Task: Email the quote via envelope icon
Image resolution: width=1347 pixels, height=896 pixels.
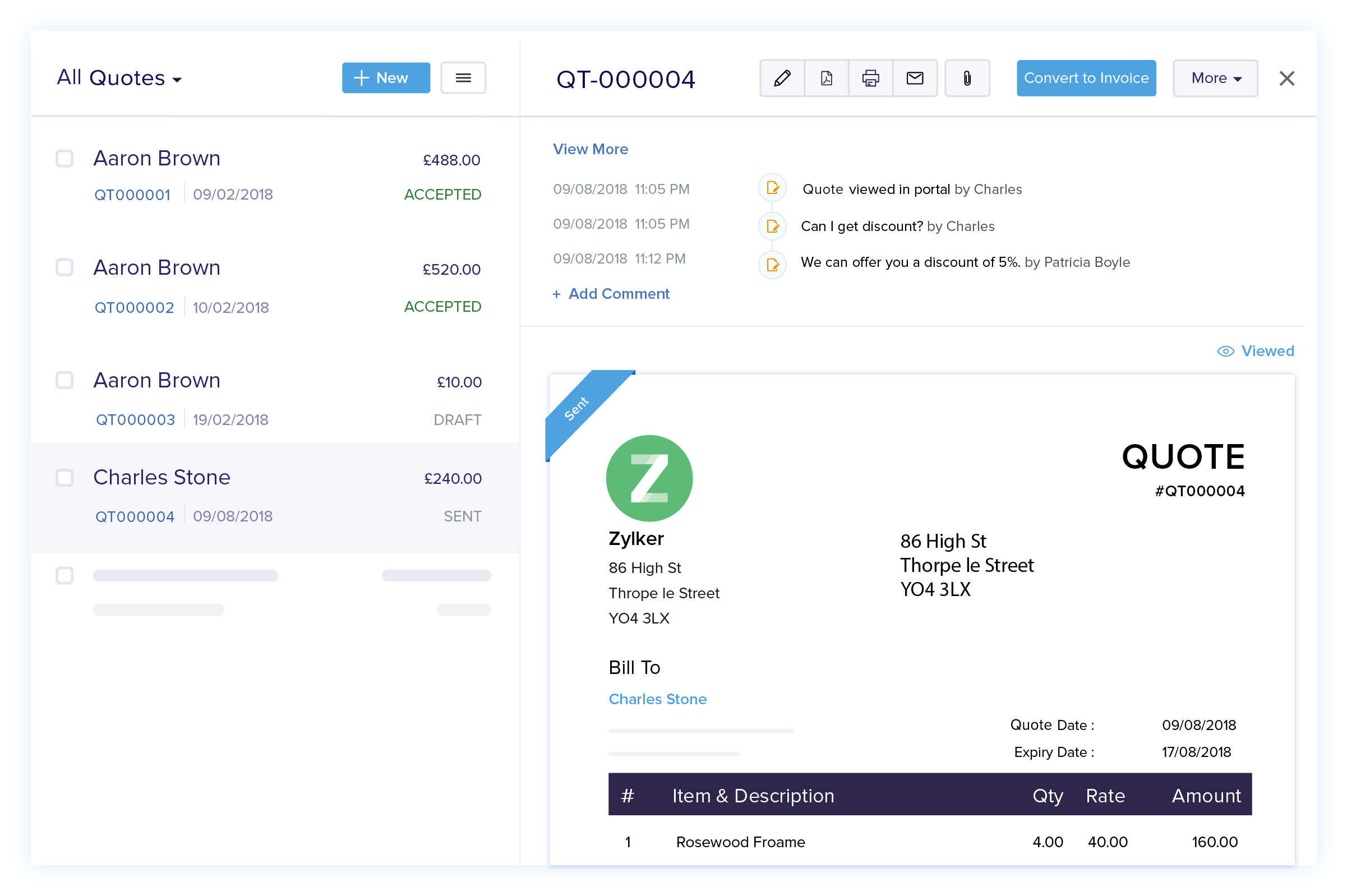Action: 914,78
